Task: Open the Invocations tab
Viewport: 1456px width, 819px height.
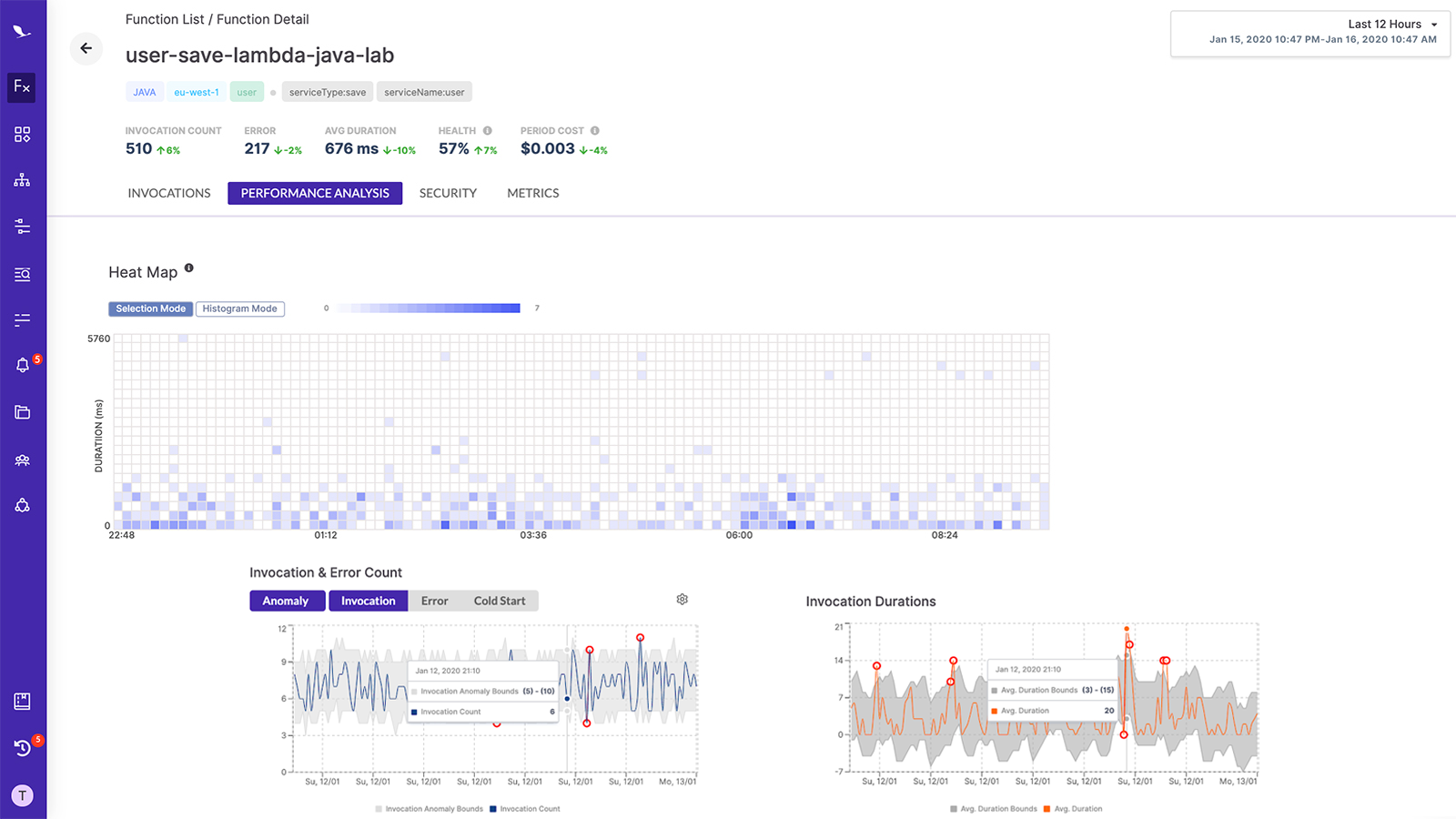Action: pyautogui.click(x=169, y=193)
